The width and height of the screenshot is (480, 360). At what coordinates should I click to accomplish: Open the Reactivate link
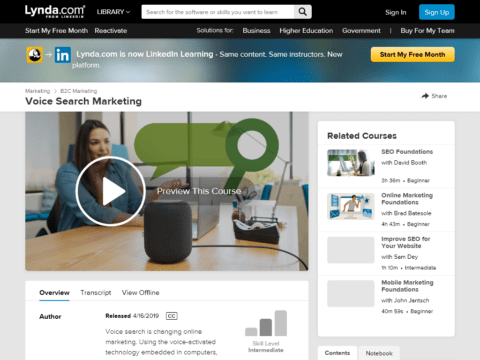tap(111, 31)
